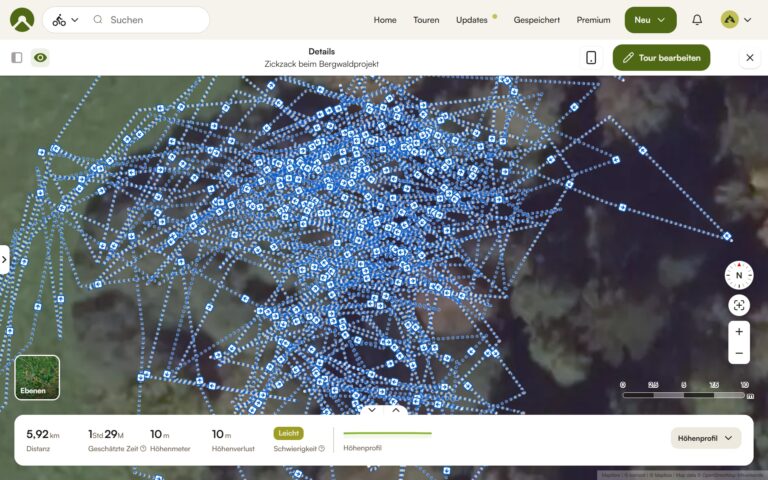This screenshot has height=480, width=768.
Task: Toggle the eye visibility view
Action: [40, 58]
